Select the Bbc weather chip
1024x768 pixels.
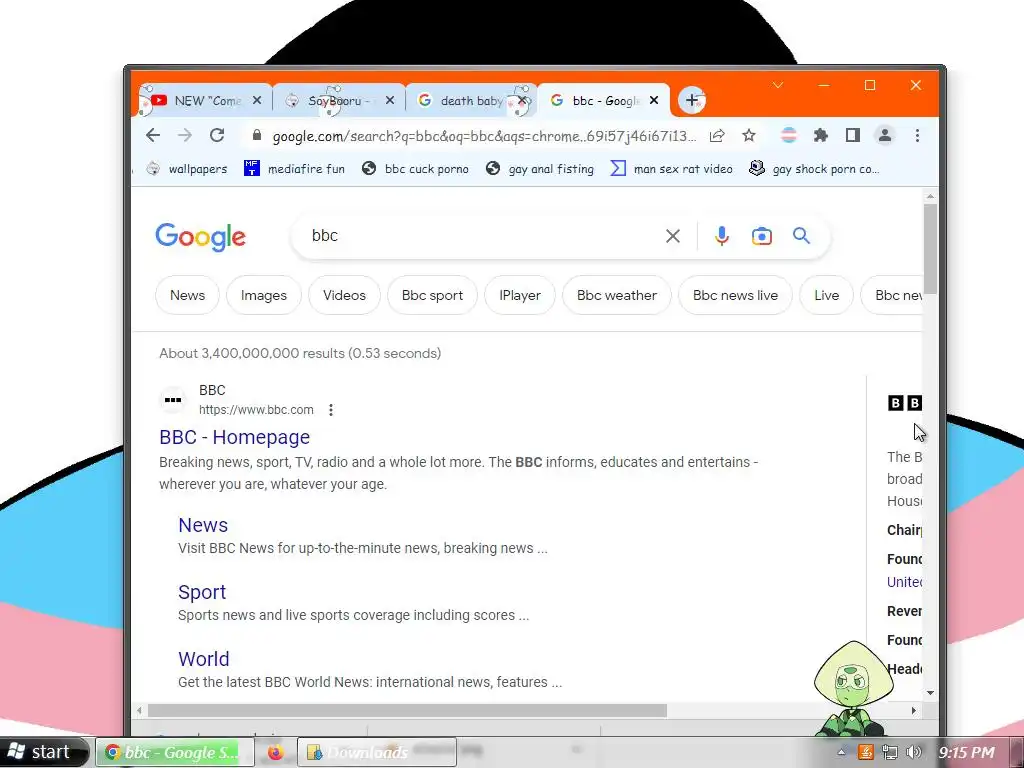pyautogui.click(x=616, y=295)
